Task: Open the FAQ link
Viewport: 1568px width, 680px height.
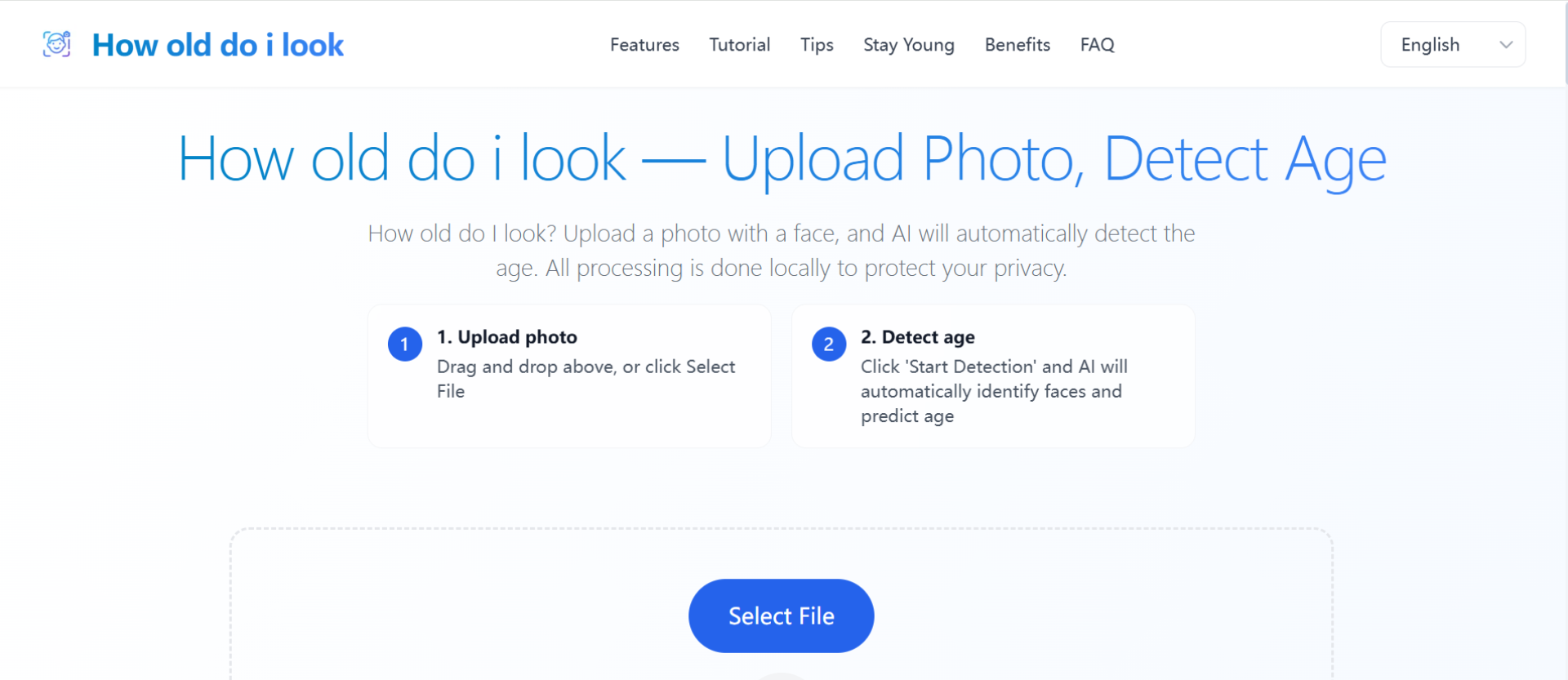Action: pos(1097,45)
